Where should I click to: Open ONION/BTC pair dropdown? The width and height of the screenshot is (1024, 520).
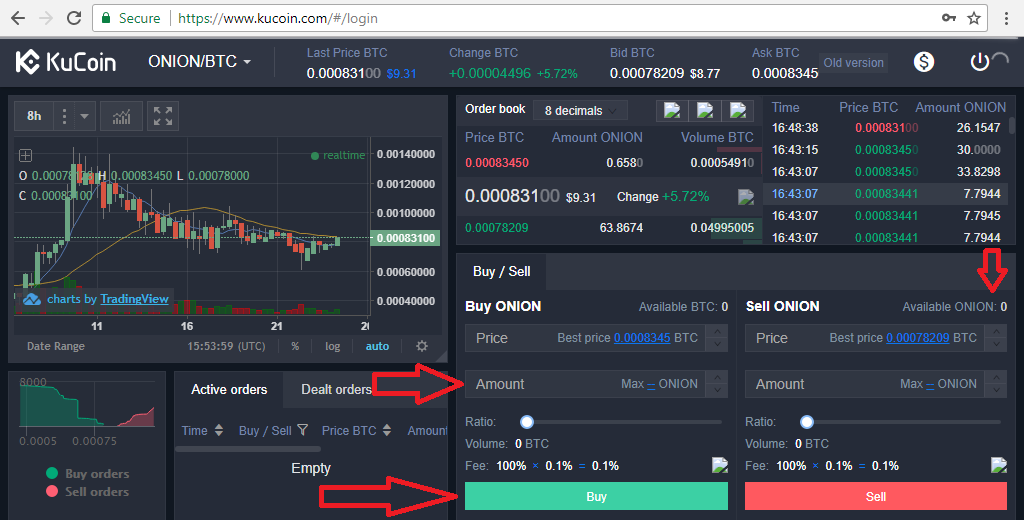point(200,61)
